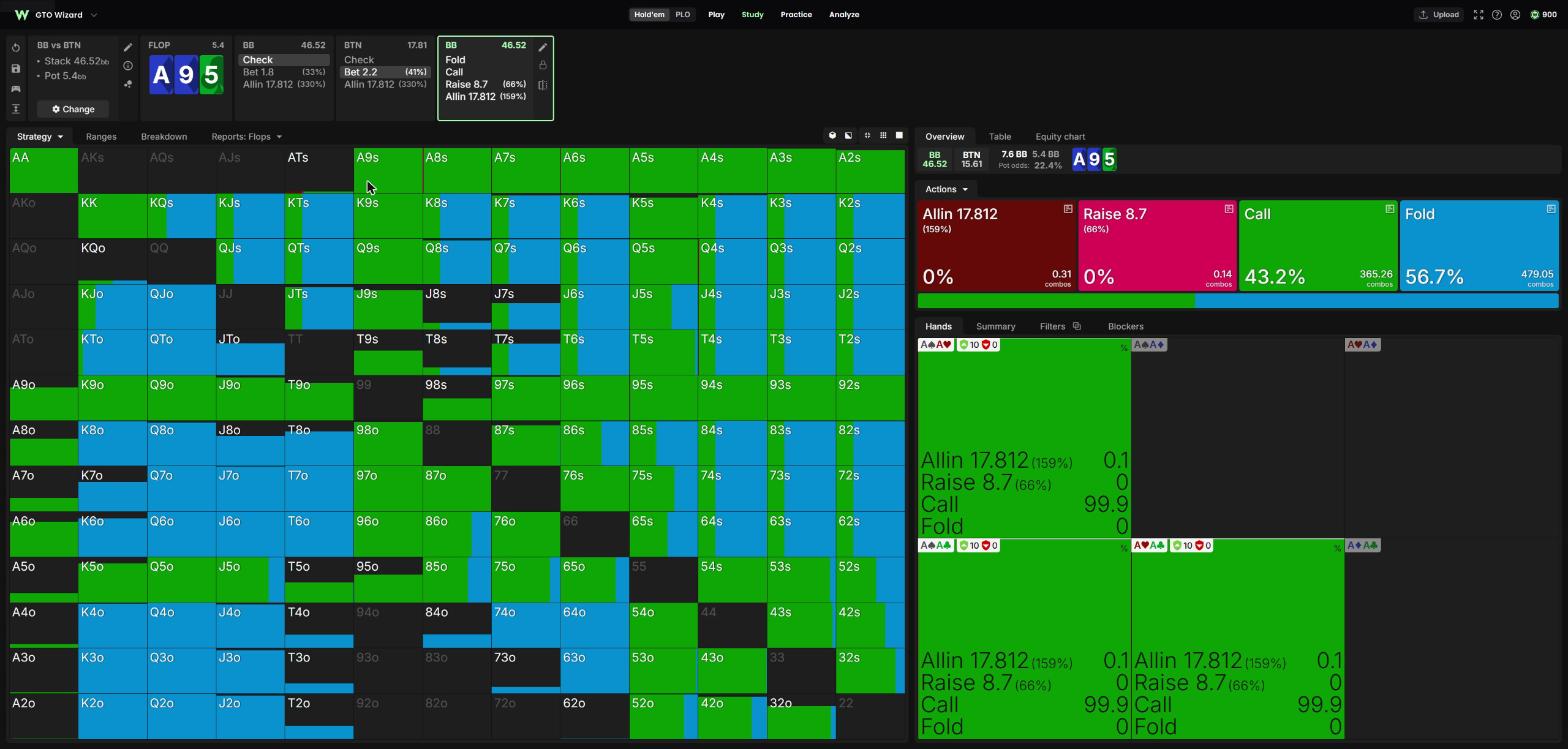The width and height of the screenshot is (1568, 749).
Task: Click copy icon next to Filters tab
Action: [x=1077, y=326]
